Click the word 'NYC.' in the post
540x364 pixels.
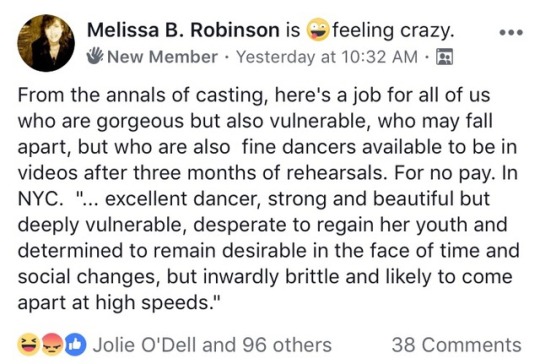pos(39,199)
